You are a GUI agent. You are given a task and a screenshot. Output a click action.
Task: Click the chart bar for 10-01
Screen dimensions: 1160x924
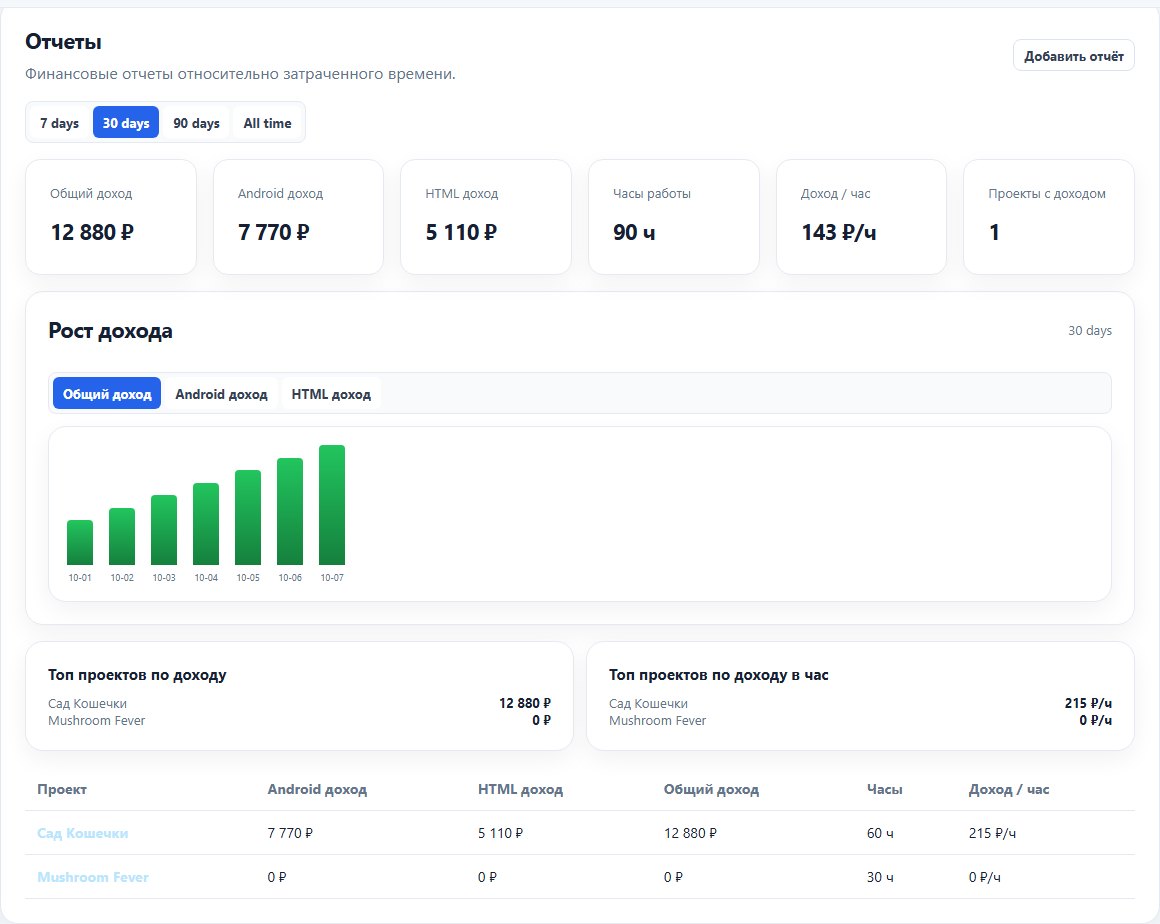coord(80,542)
